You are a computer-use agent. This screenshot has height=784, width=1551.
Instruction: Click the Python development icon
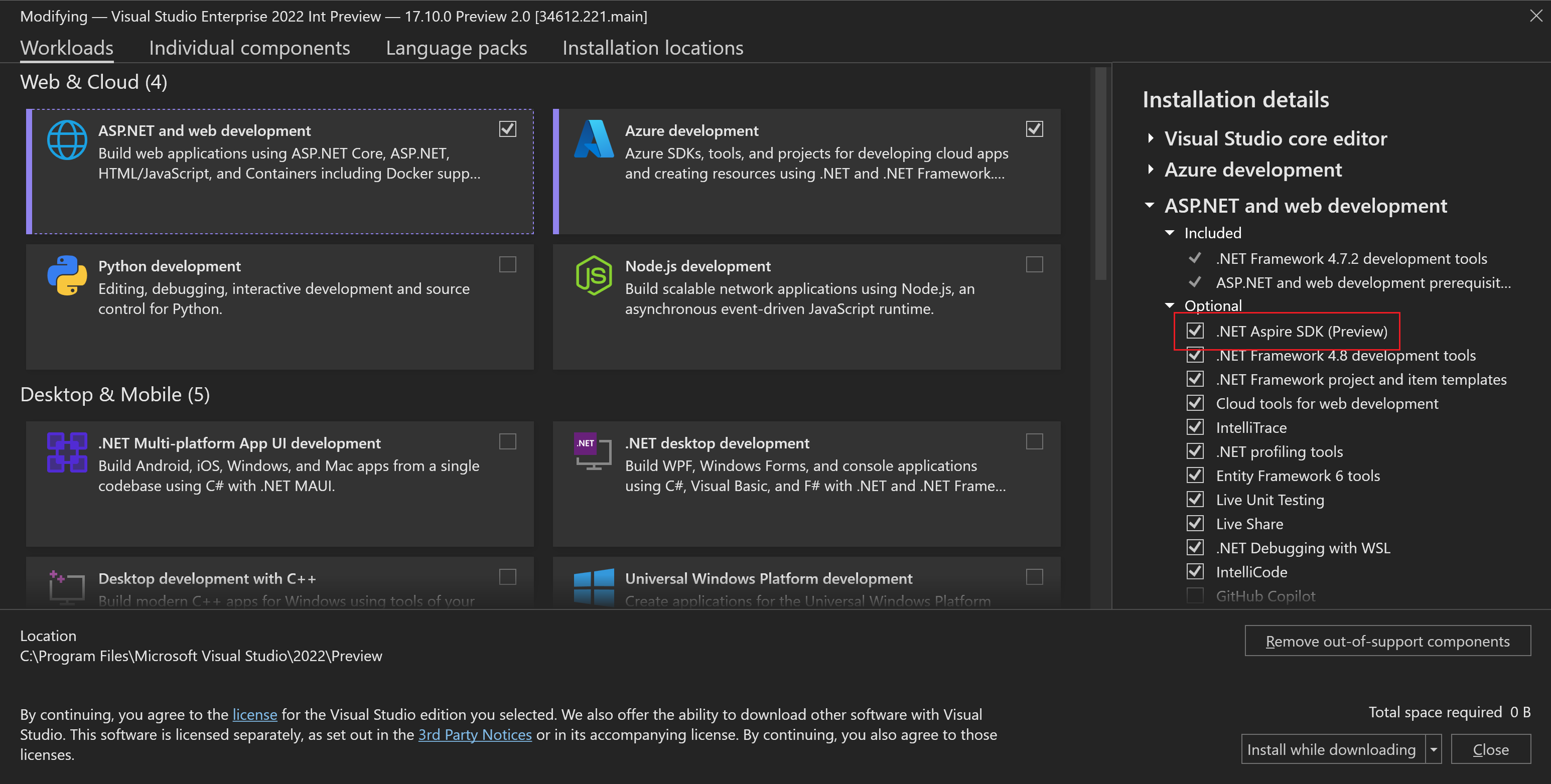pos(66,275)
